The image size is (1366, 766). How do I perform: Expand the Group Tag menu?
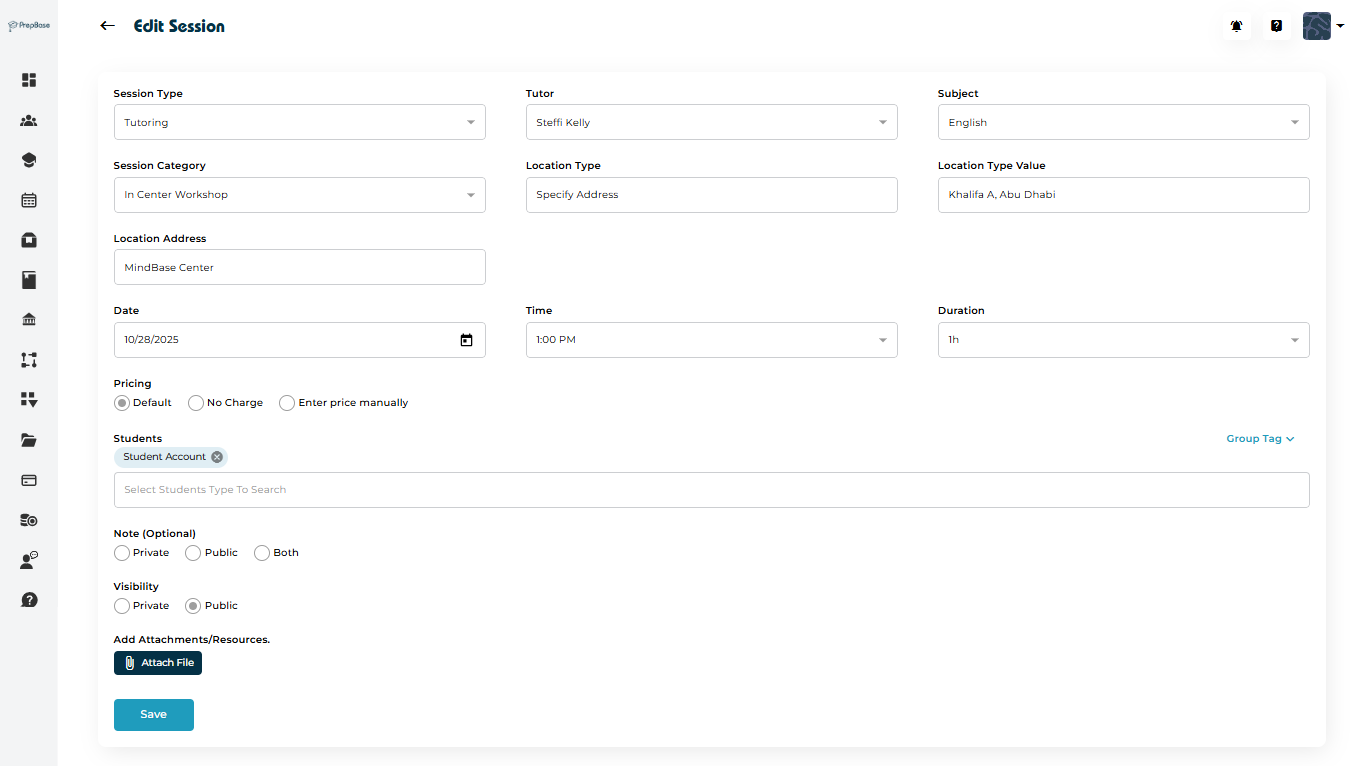1260,439
